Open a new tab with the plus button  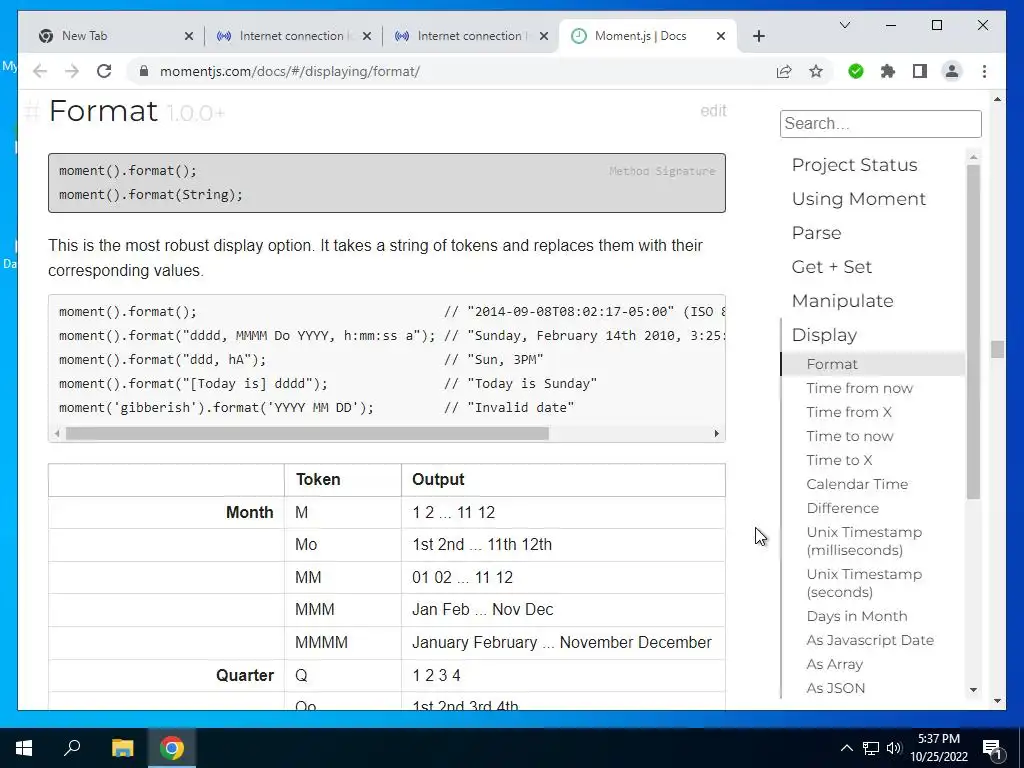pyautogui.click(x=758, y=36)
